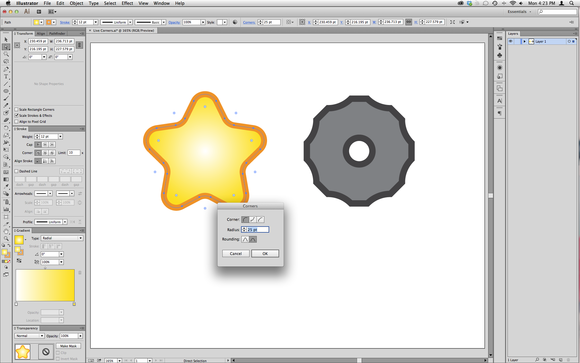
Task: Click OK in Corners dialog
Action: pos(265,253)
